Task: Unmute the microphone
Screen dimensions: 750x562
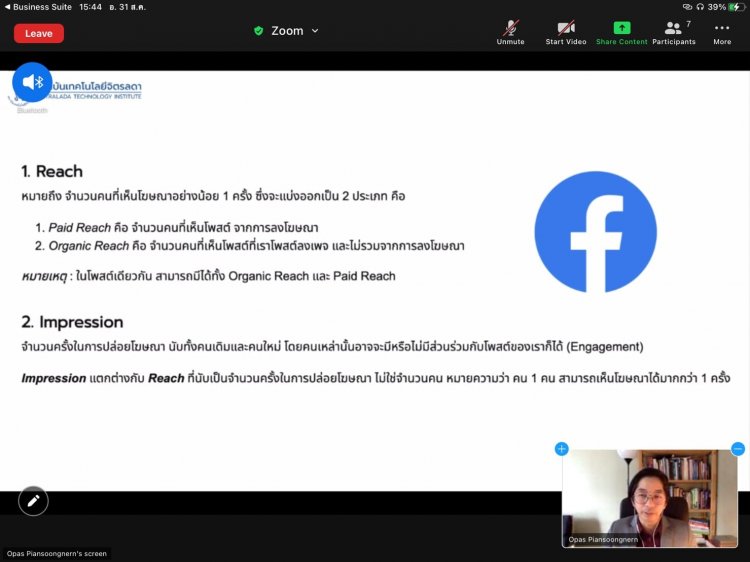Action: [510, 33]
